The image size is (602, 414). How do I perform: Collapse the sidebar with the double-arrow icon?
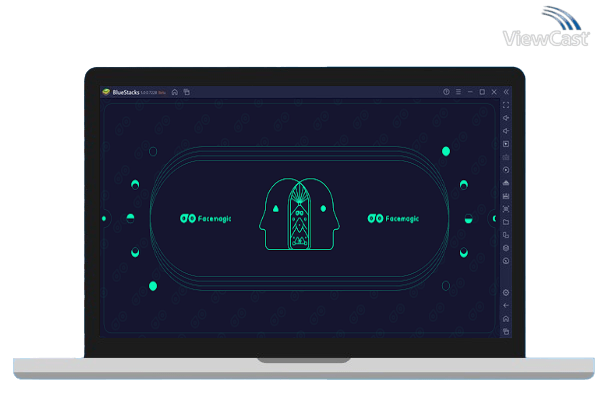point(506,92)
